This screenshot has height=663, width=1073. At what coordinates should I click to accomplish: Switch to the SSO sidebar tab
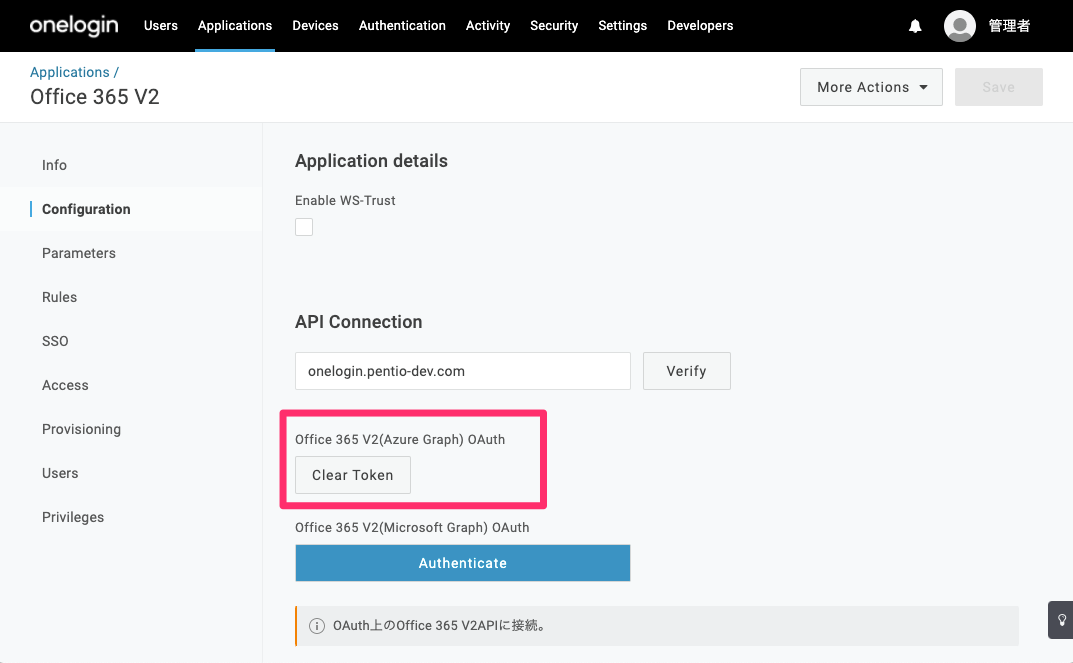coord(55,341)
